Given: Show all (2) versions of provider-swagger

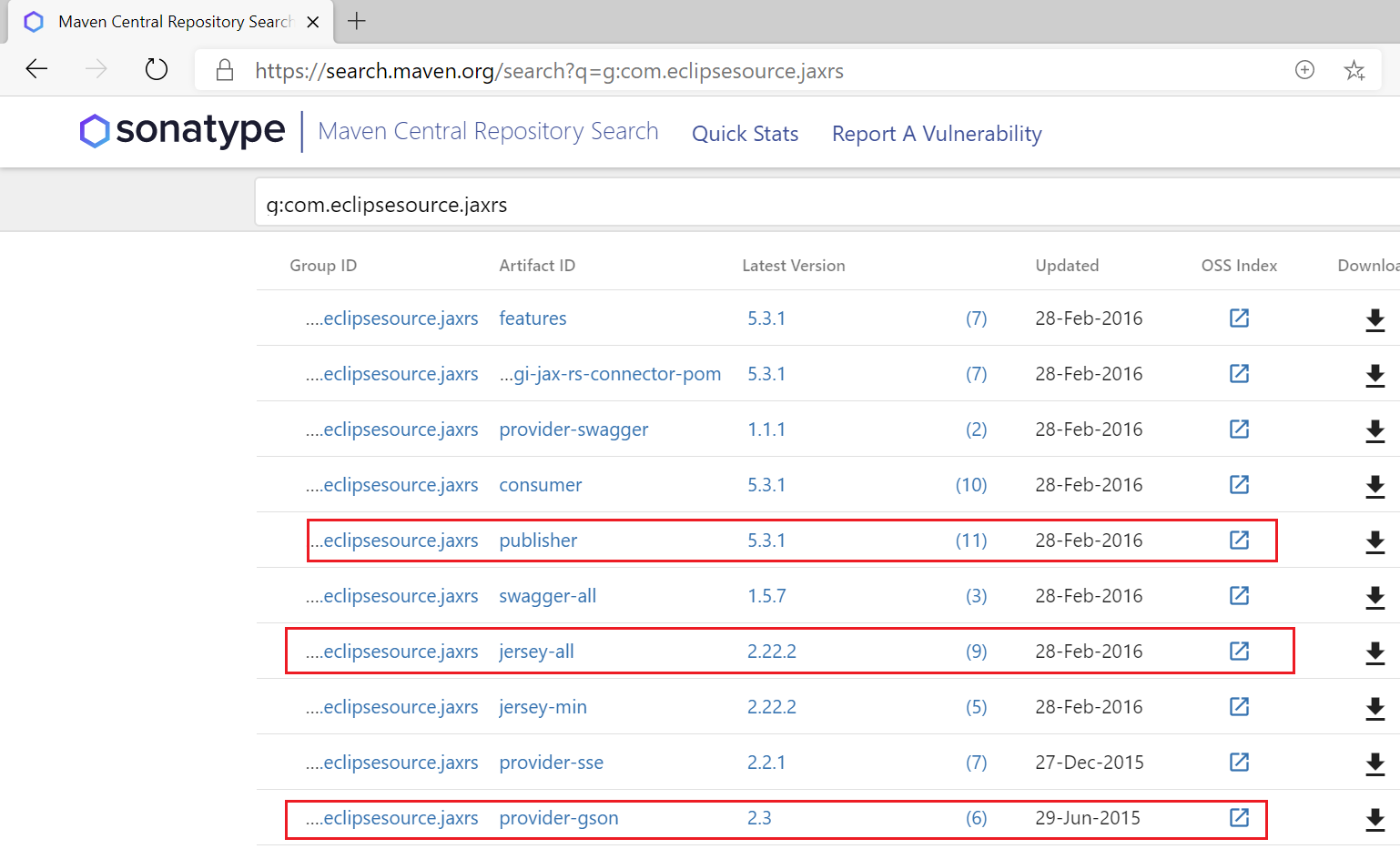Looking at the screenshot, I should [976, 430].
